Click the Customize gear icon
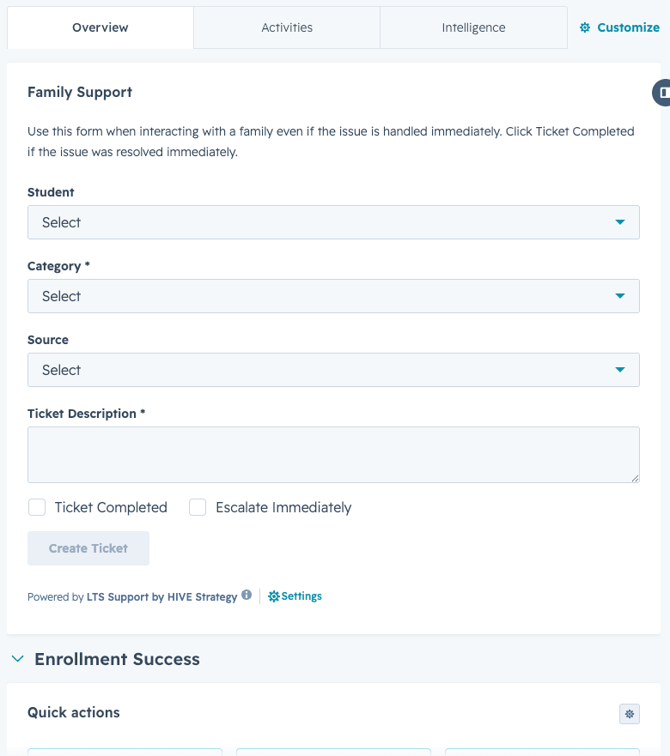This screenshot has height=756, width=670. (585, 27)
